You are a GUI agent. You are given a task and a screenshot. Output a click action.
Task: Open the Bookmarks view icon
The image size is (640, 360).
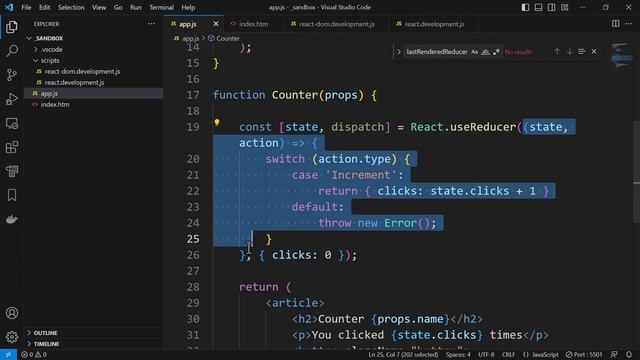click(x=12, y=195)
